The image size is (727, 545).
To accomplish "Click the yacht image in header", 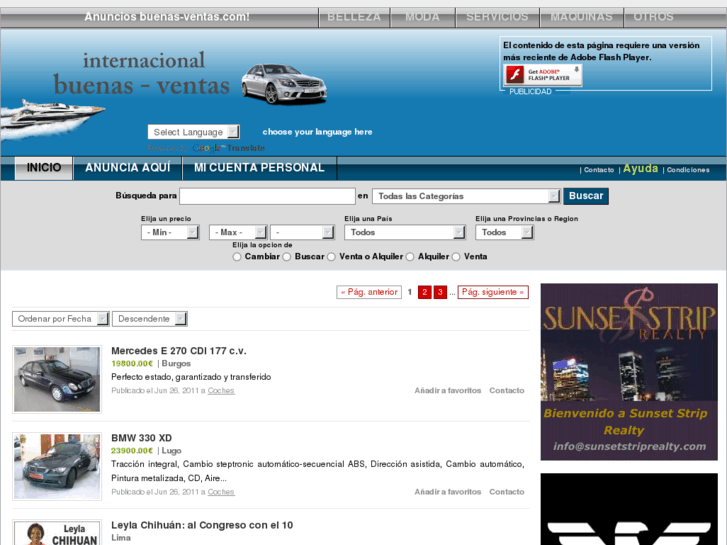I will 52,119.
